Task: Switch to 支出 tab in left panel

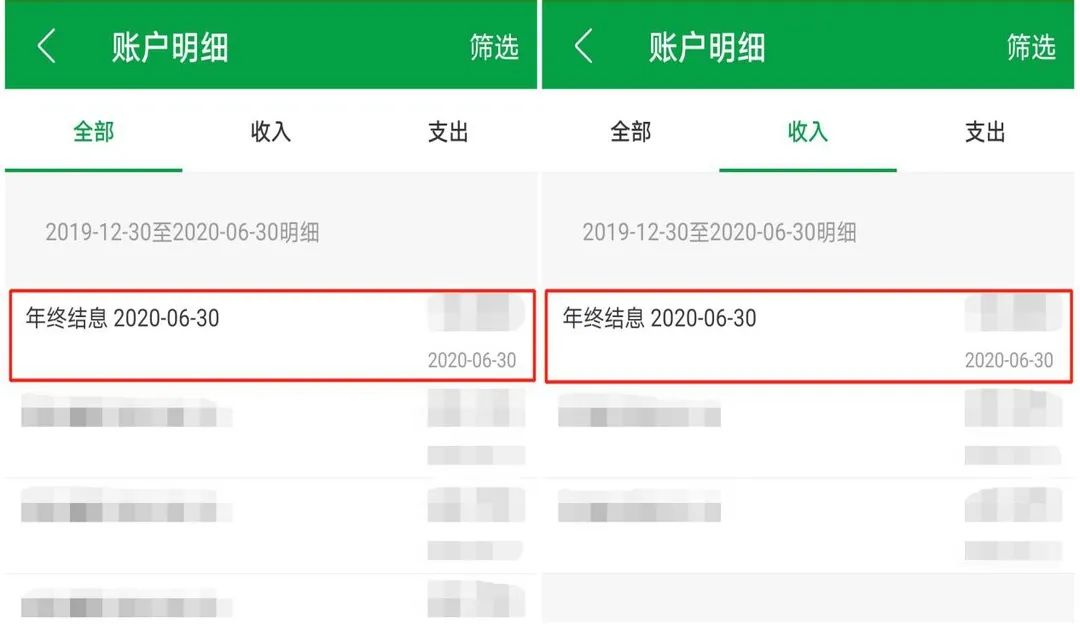Action: [x=447, y=132]
